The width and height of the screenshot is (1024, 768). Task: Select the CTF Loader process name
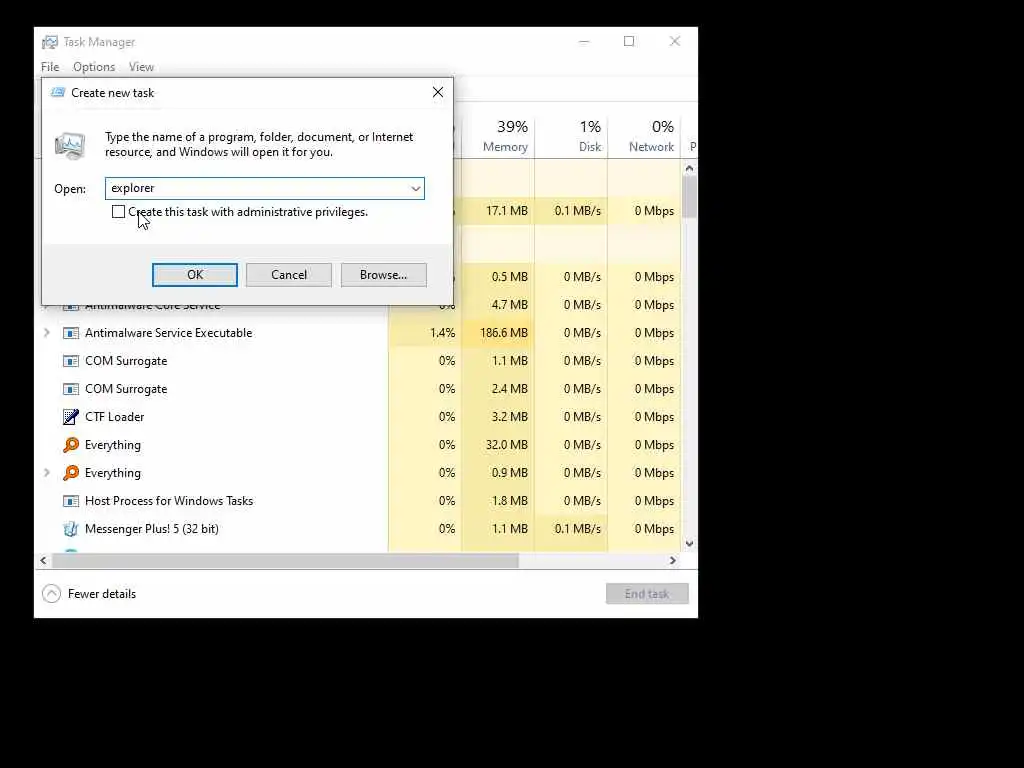coord(114,417)
